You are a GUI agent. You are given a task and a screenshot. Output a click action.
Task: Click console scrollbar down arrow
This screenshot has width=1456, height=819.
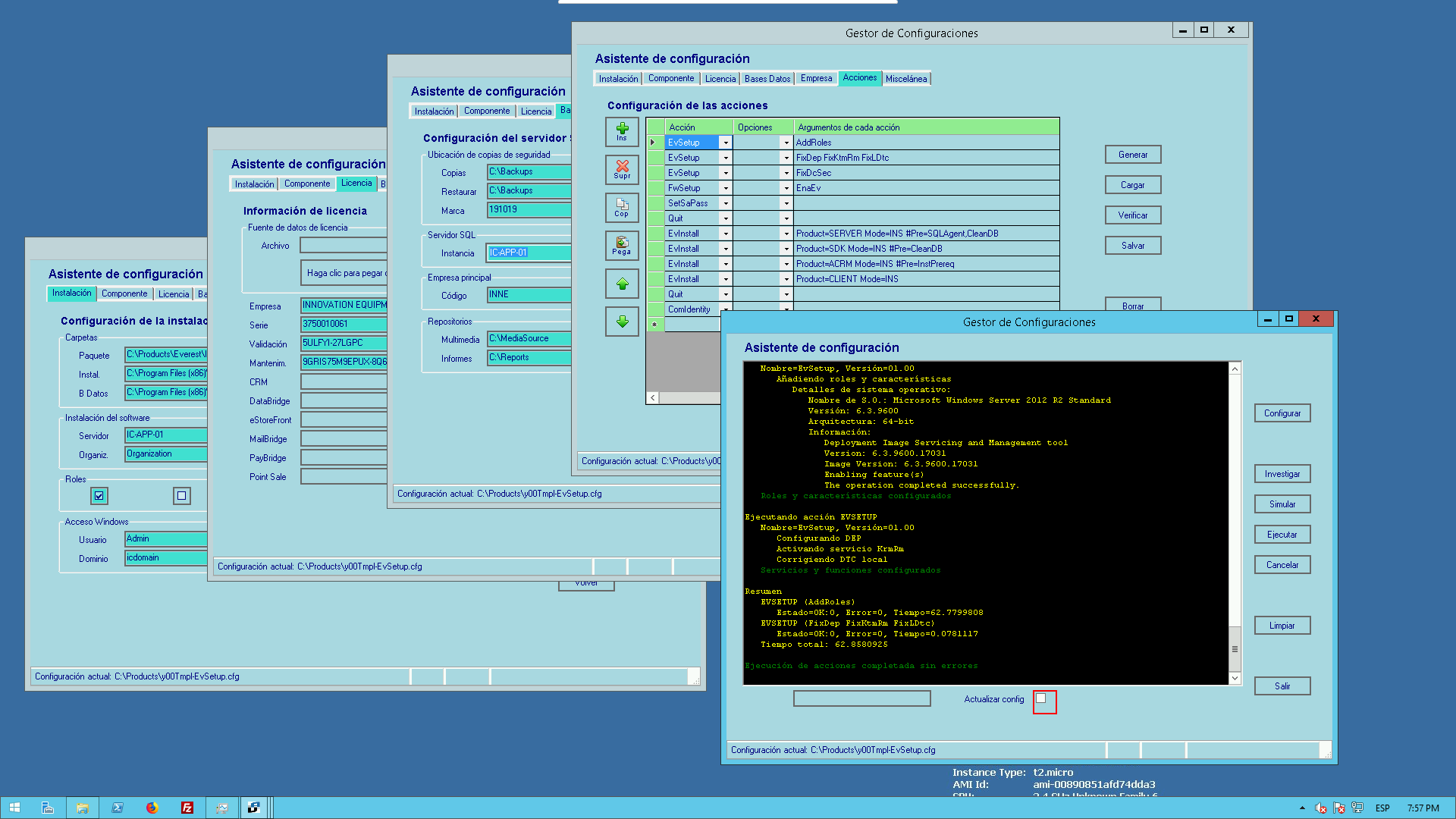click(x=1235, y=678)
